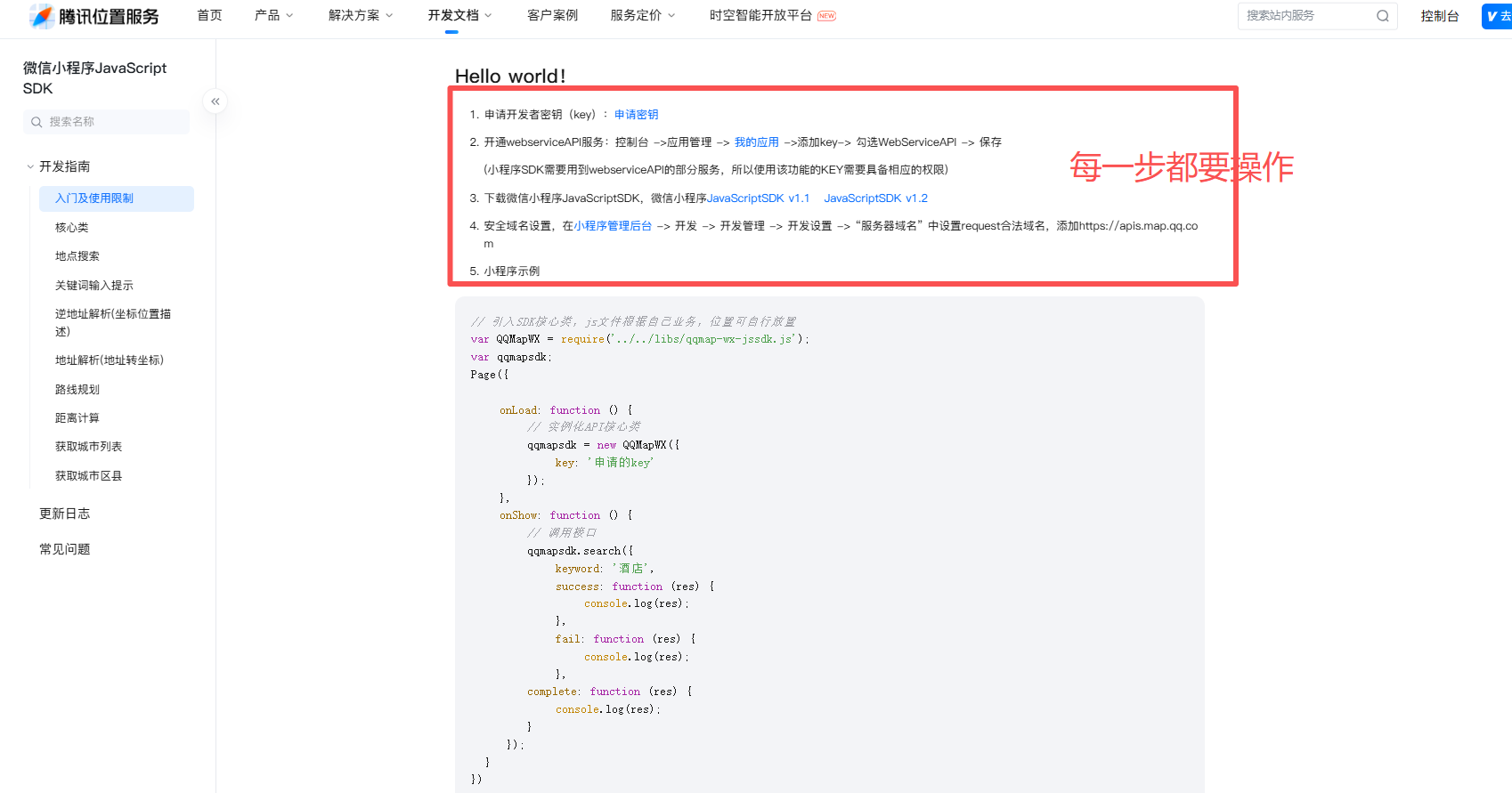
Task: Open 常见问题 in sidebar
Action: tap(64, 549)
